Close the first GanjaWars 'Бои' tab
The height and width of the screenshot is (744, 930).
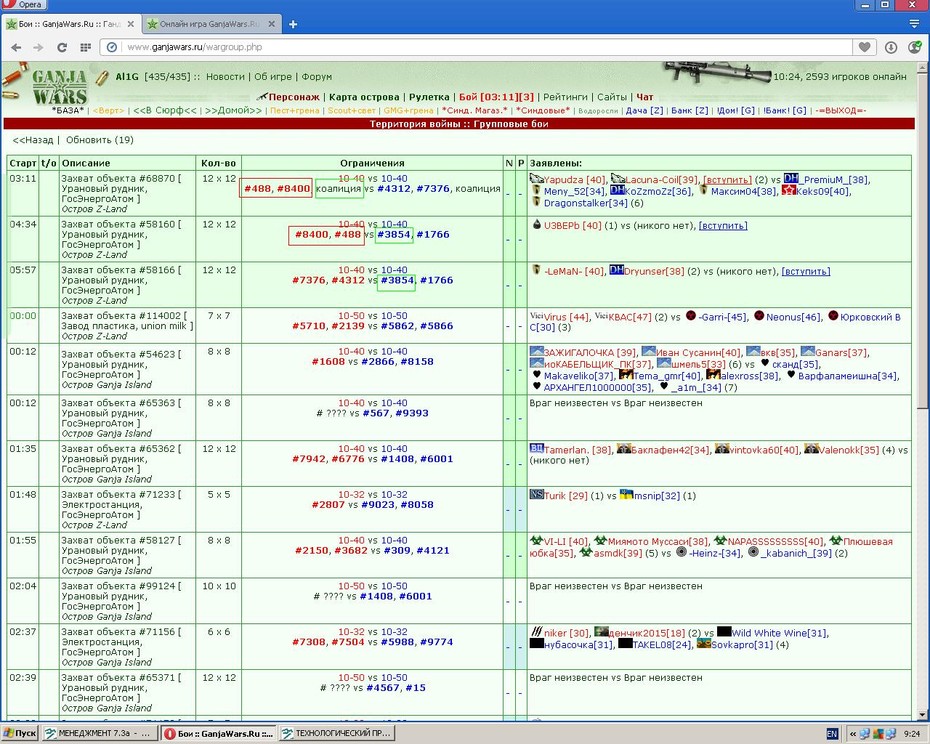tap(130, 24)
